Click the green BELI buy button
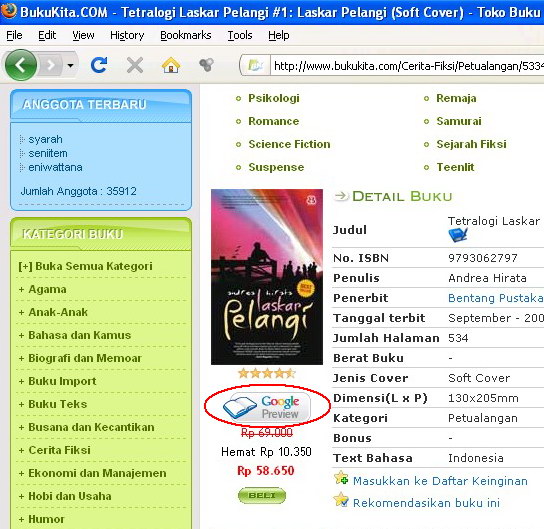Image resolution: width=544 pixels, height=529 pixels. coord(262,495)
